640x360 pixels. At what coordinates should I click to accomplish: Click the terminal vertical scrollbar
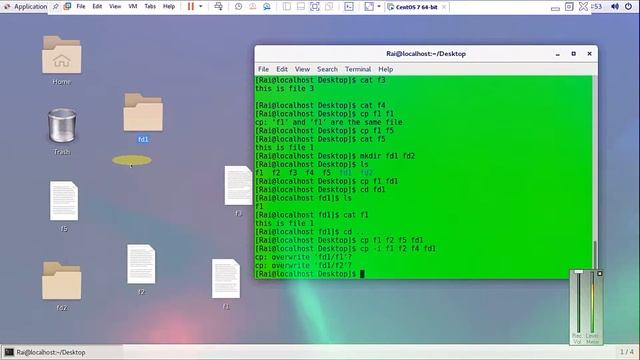(595, 254)
